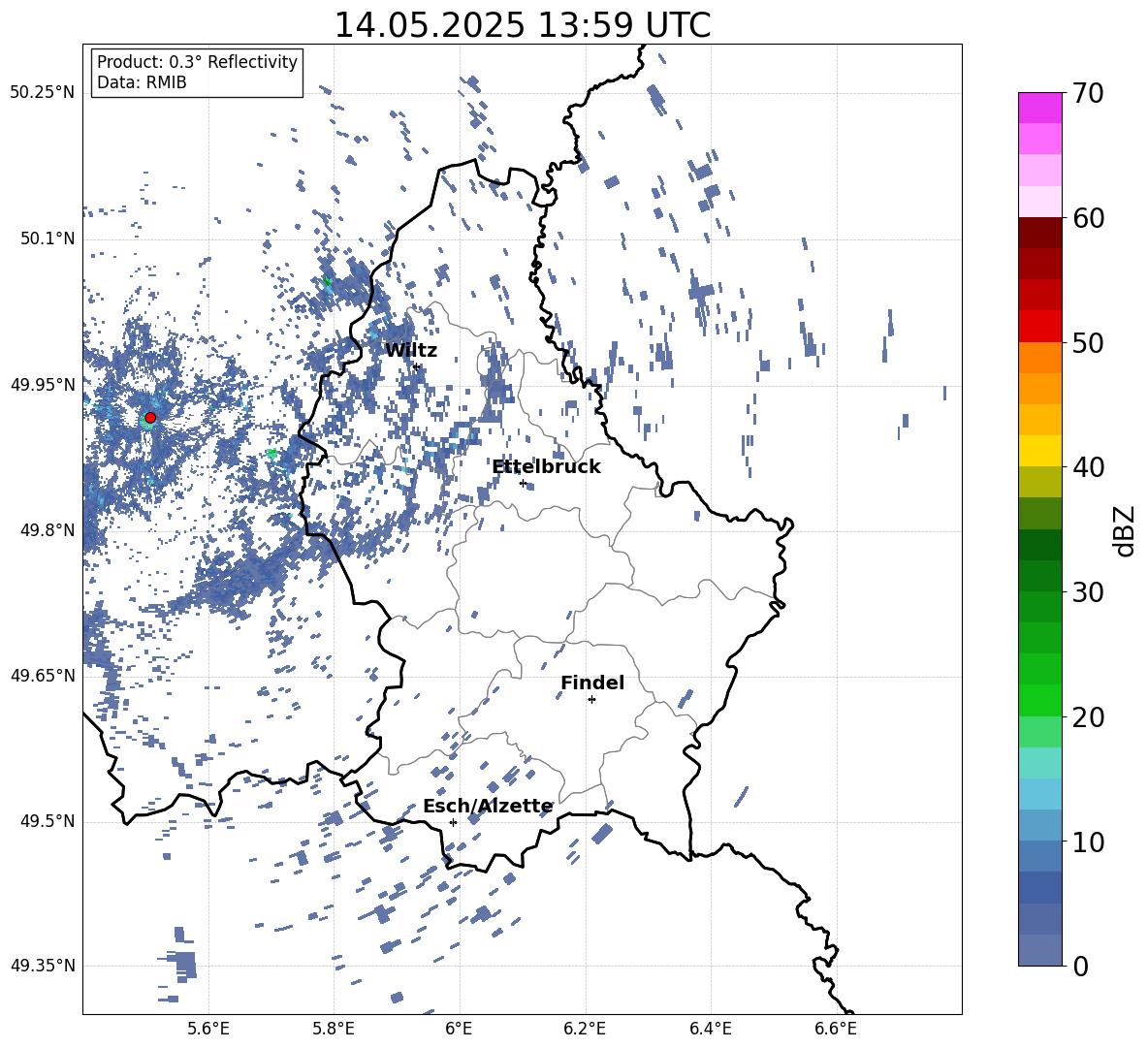
Task: Click the Data: RMIB text
Action: (142, 82)
